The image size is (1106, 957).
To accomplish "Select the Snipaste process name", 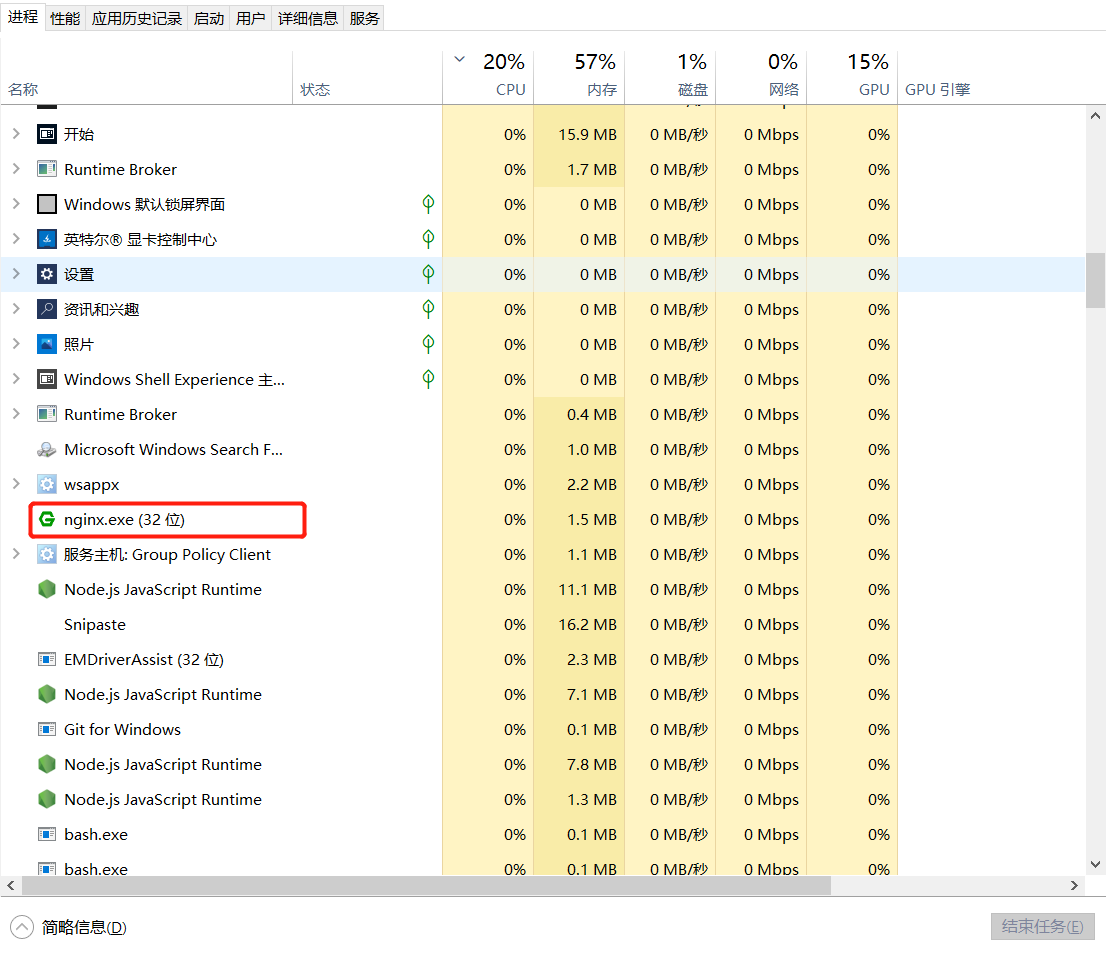I will tap(95, 625).
